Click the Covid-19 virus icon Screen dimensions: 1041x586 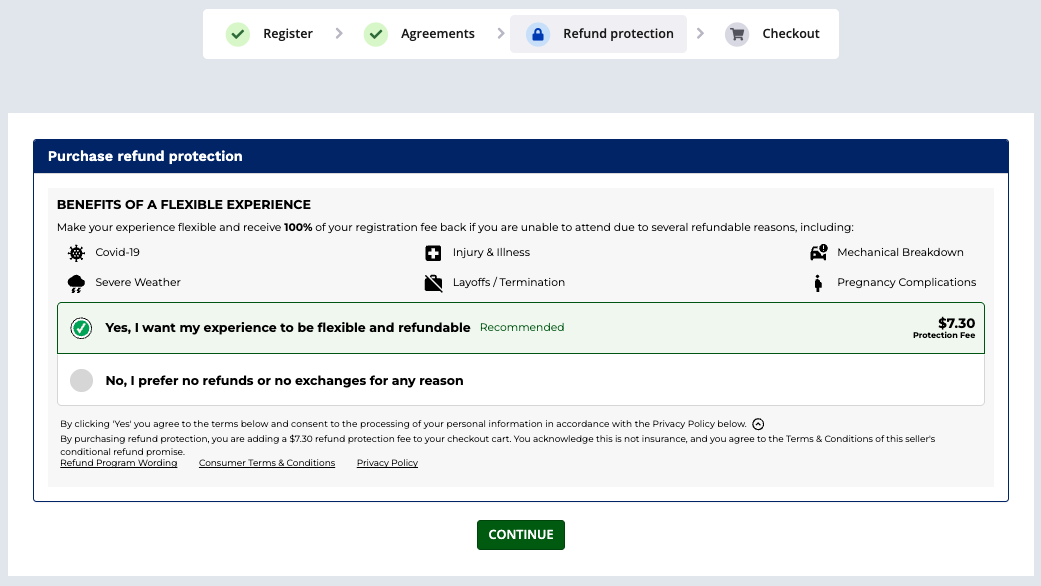tap(76, 253)
